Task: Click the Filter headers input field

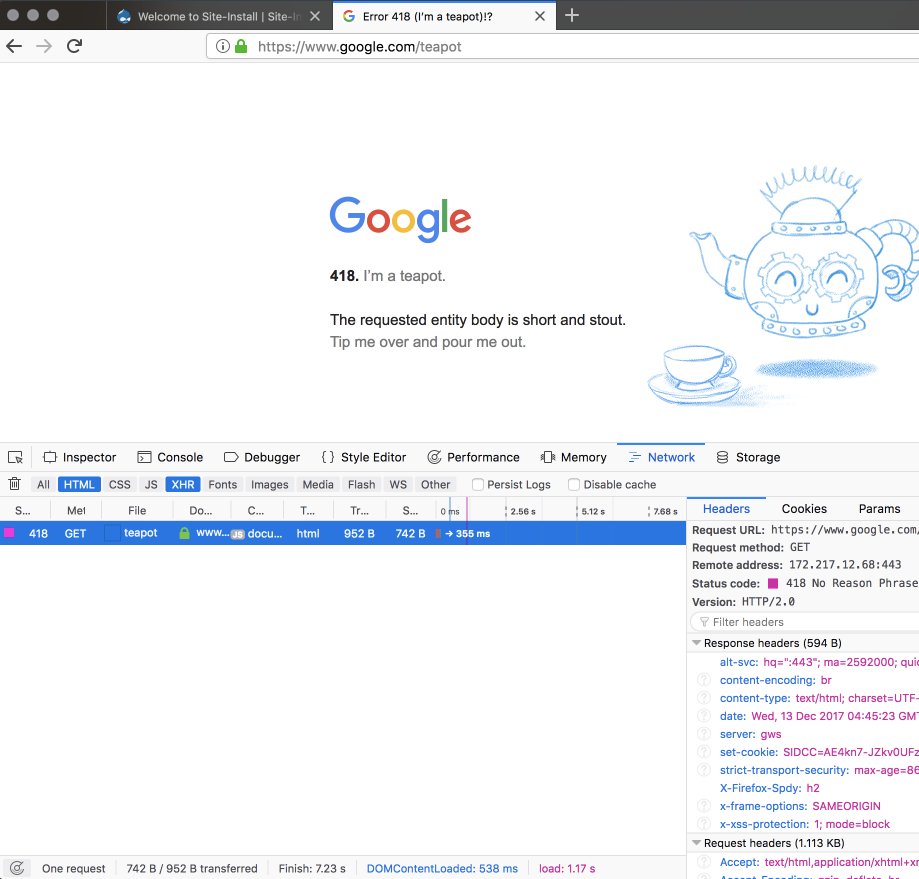Action: [x=806, y=622]
